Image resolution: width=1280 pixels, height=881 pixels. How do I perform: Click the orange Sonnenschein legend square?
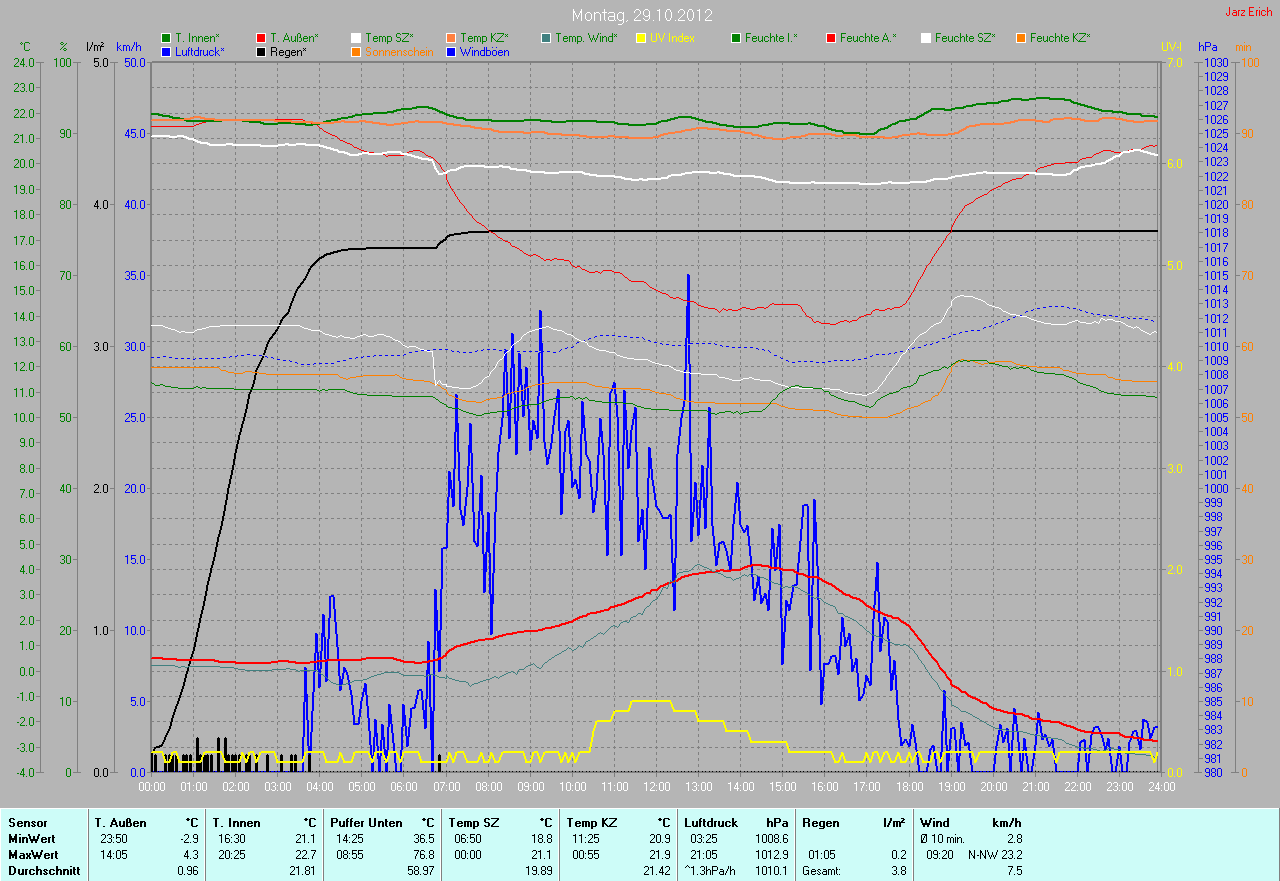click(x=356, y=51)
